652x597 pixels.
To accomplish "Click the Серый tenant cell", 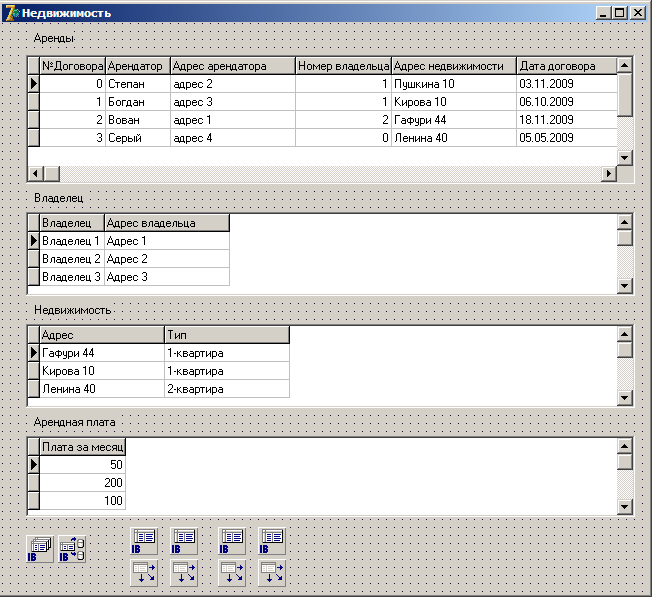I will click(138, 138).
